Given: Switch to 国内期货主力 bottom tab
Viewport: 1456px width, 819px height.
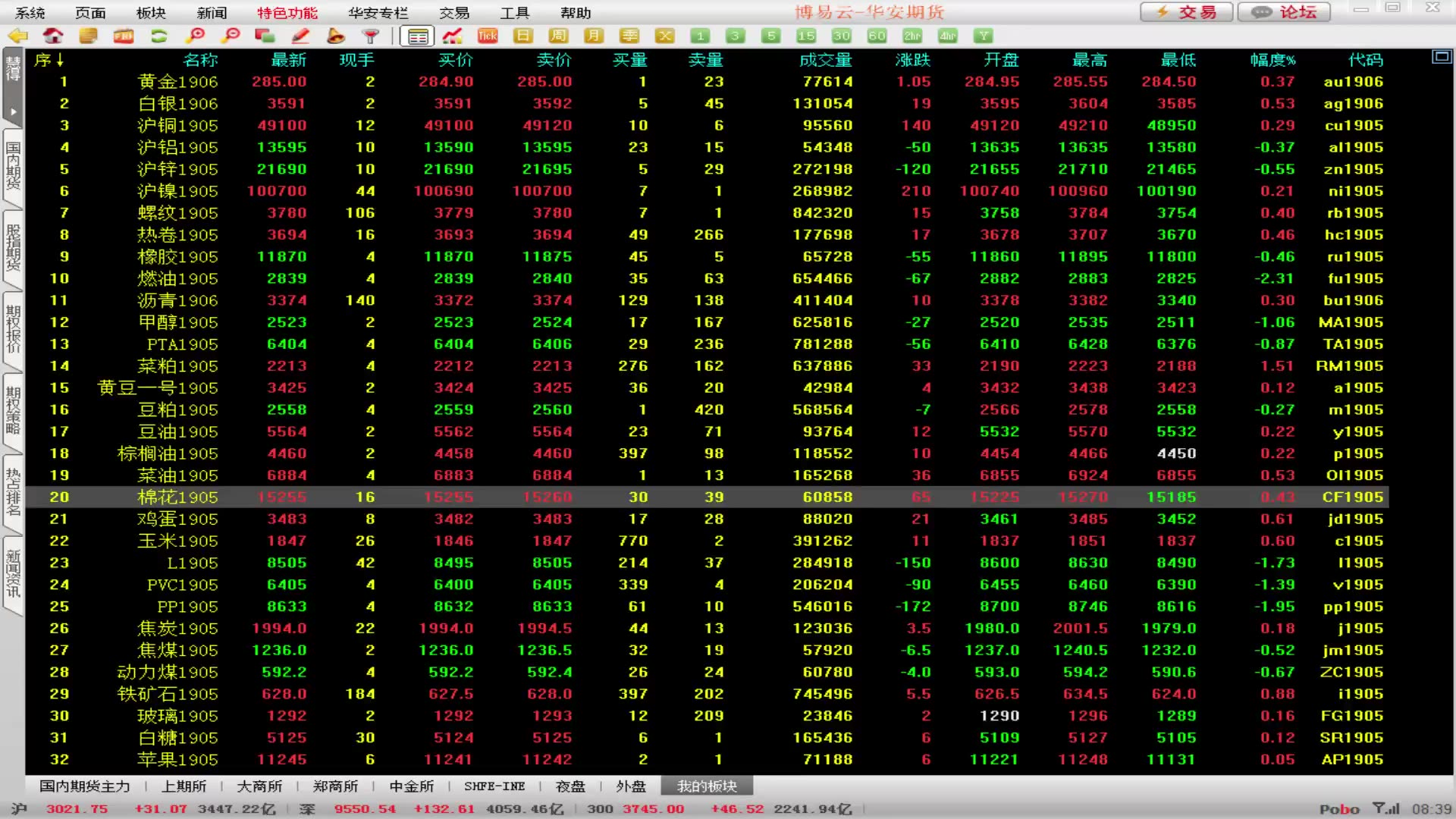Looking at the screenshot, I should pos(85,786).
